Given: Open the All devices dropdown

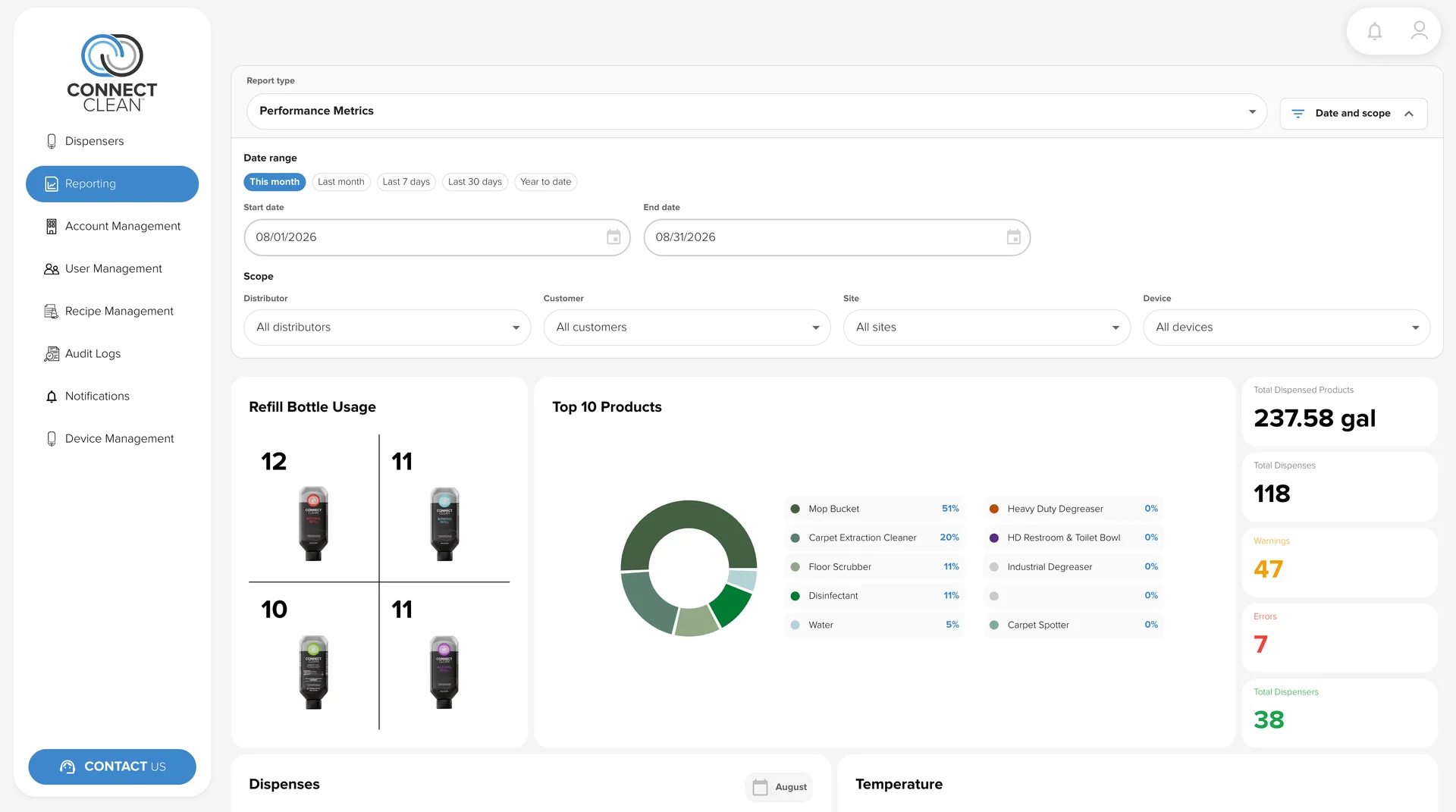Looking at the screenshot, I should [x=1287, y=328].
